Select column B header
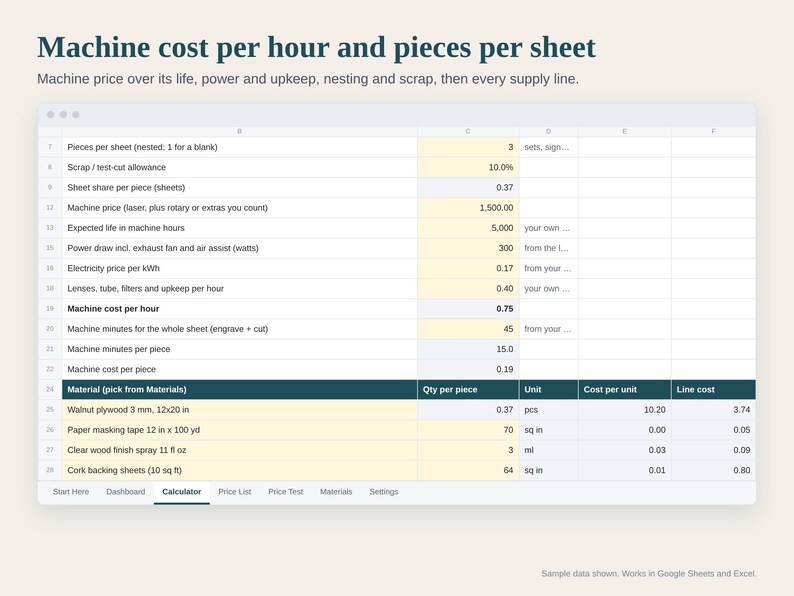Screen dimensions: 794x596 click(240, 131)
